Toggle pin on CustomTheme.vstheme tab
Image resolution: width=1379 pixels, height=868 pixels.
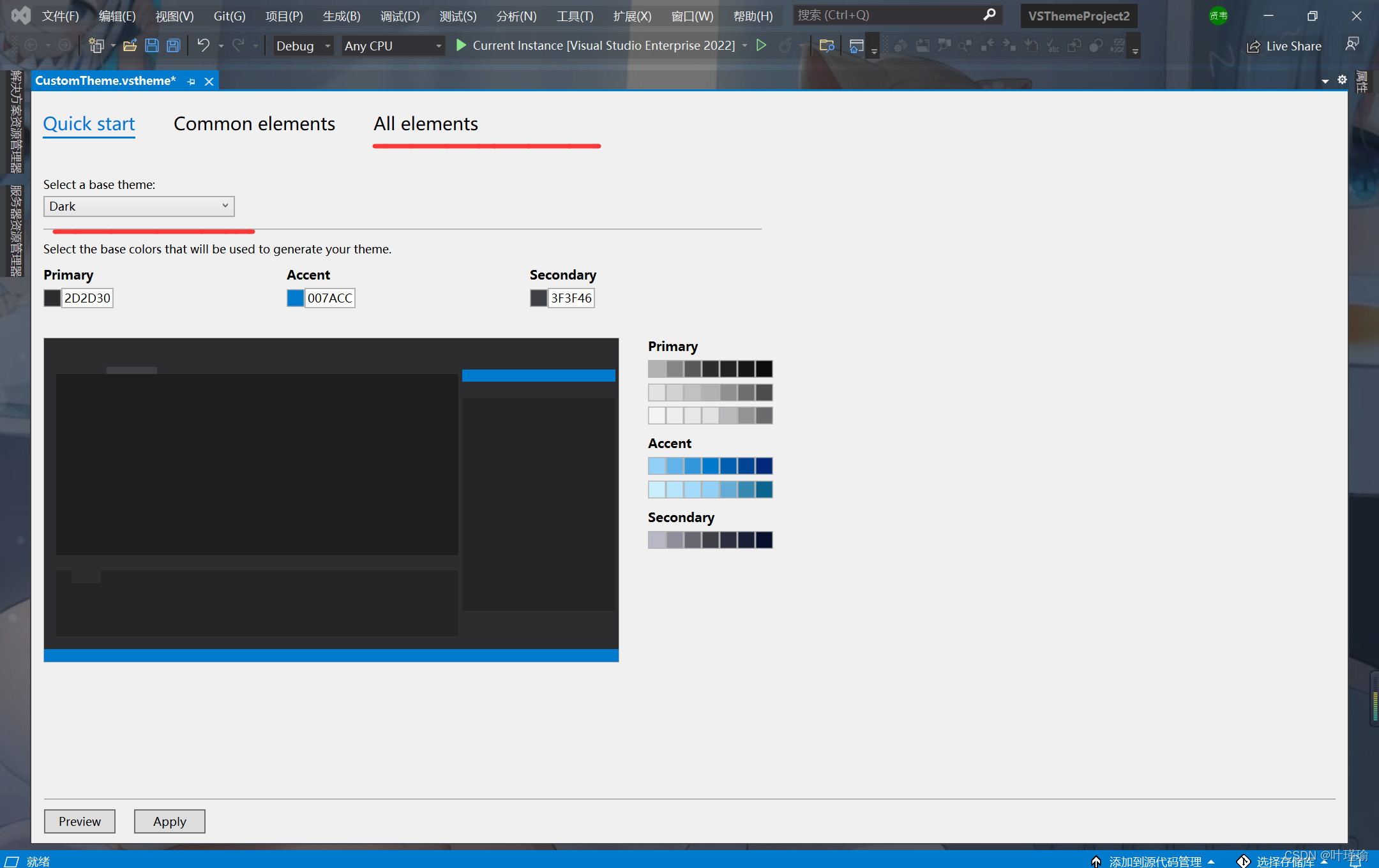pos(191,81)
